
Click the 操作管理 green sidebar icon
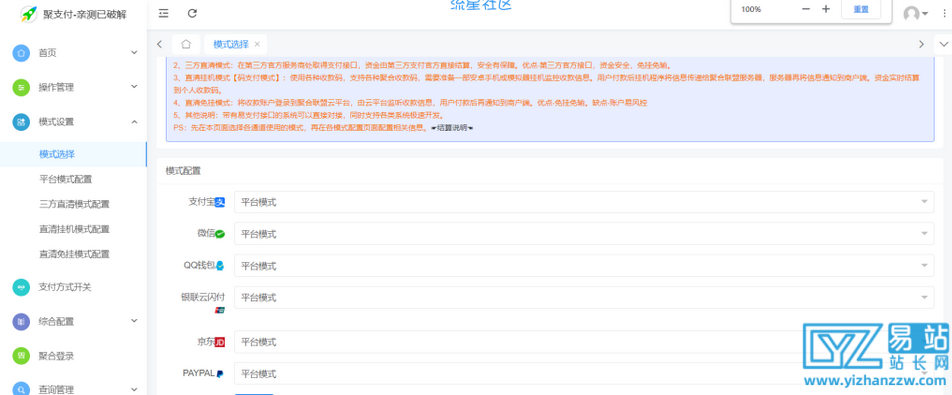pyautogui.click(x=21, y=87)
